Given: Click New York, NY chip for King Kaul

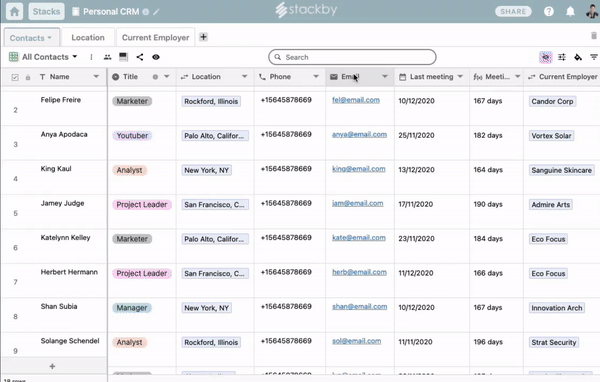Looking at the screenshot, I should click(206, 170).
